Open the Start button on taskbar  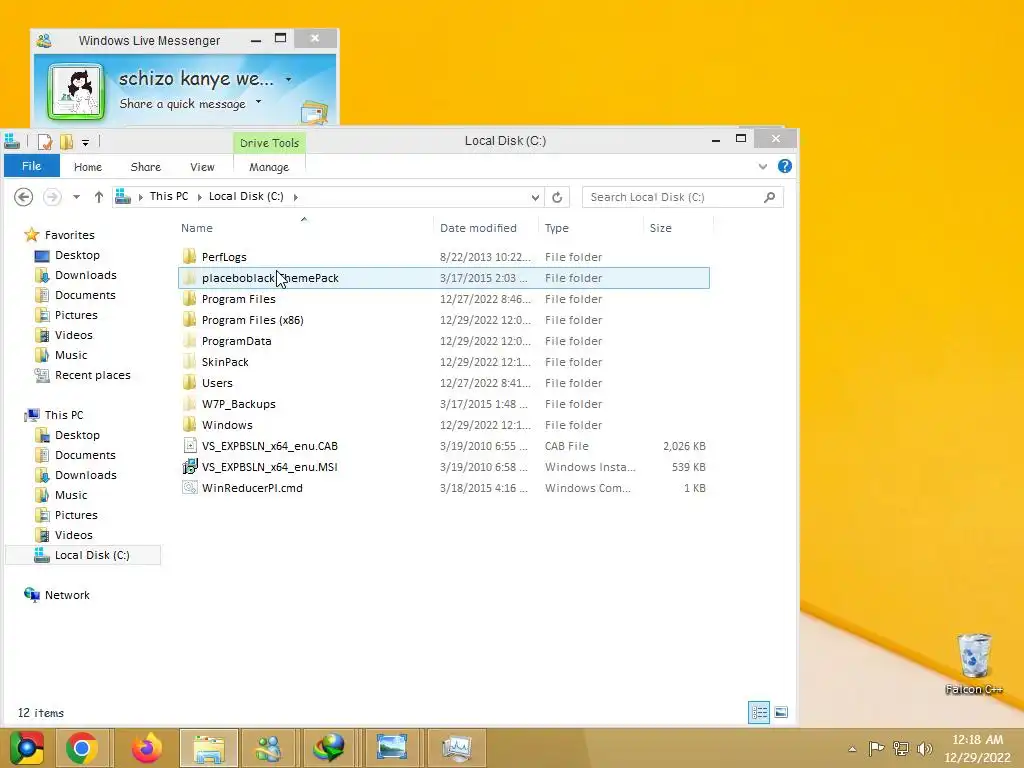click(x=27, y=747)
